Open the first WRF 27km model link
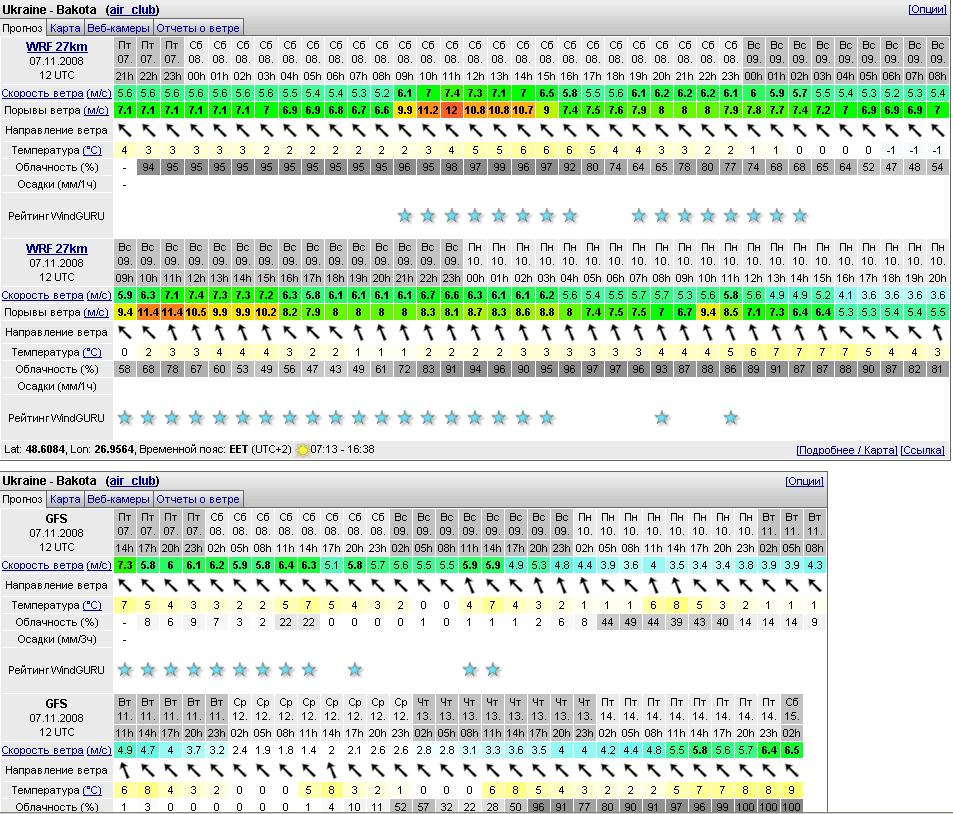Image resolution: width=953 pixels, height=814 pixels. pos(57,47)
